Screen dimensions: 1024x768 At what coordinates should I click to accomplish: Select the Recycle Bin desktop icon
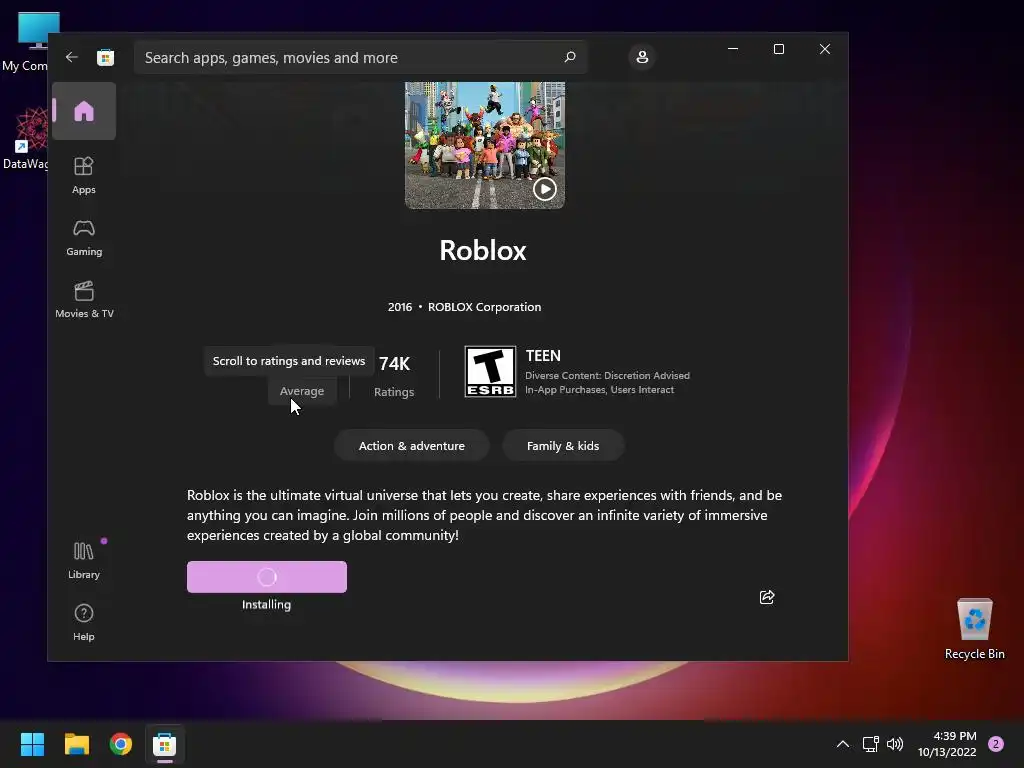click(x=974, y=628)
